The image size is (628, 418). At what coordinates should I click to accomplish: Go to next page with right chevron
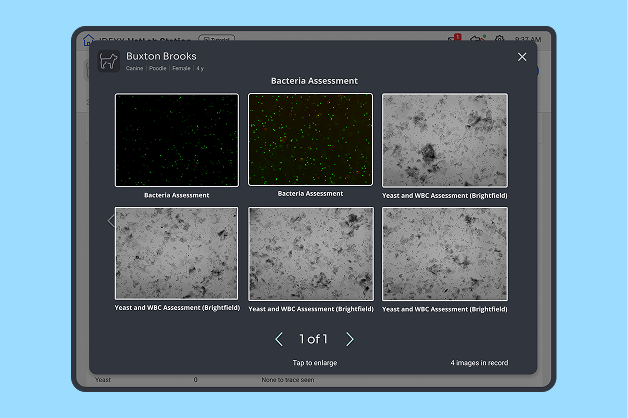tap(350, 339)
